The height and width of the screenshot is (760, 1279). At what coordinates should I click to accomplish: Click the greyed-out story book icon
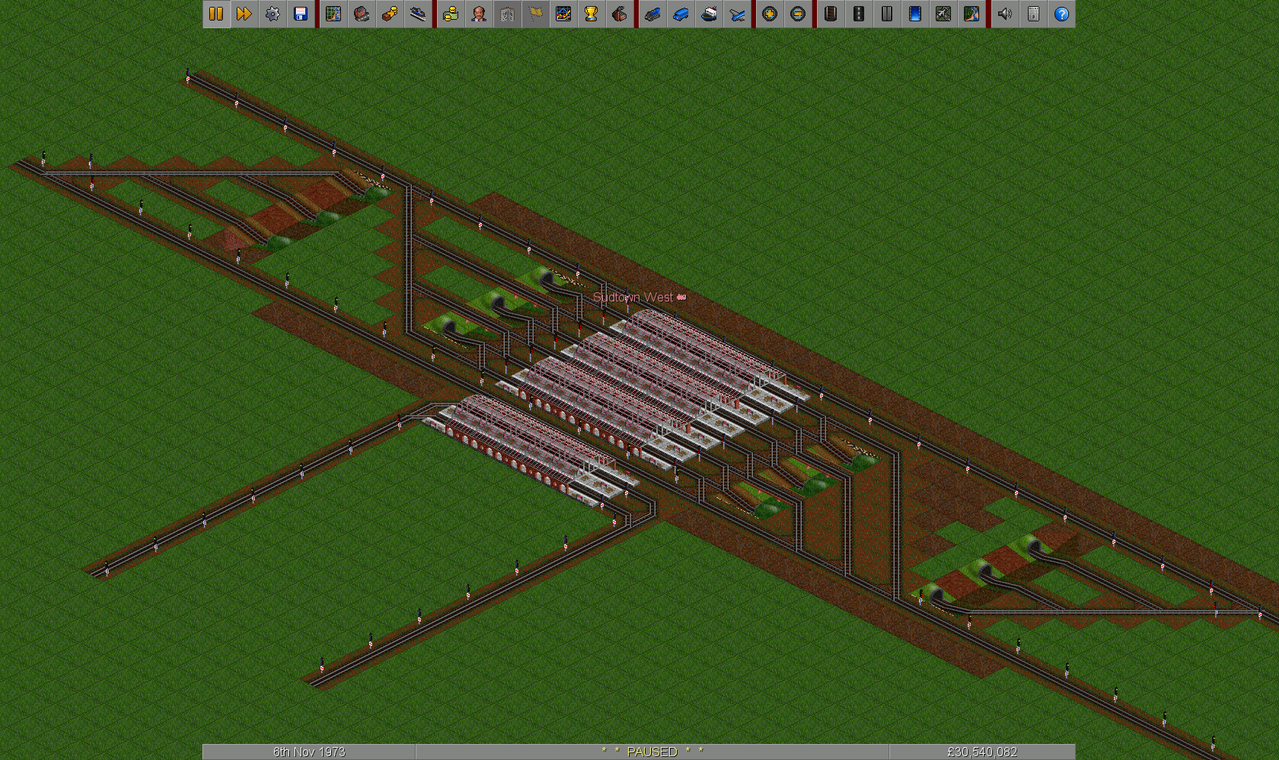click(x=507, y=14)
